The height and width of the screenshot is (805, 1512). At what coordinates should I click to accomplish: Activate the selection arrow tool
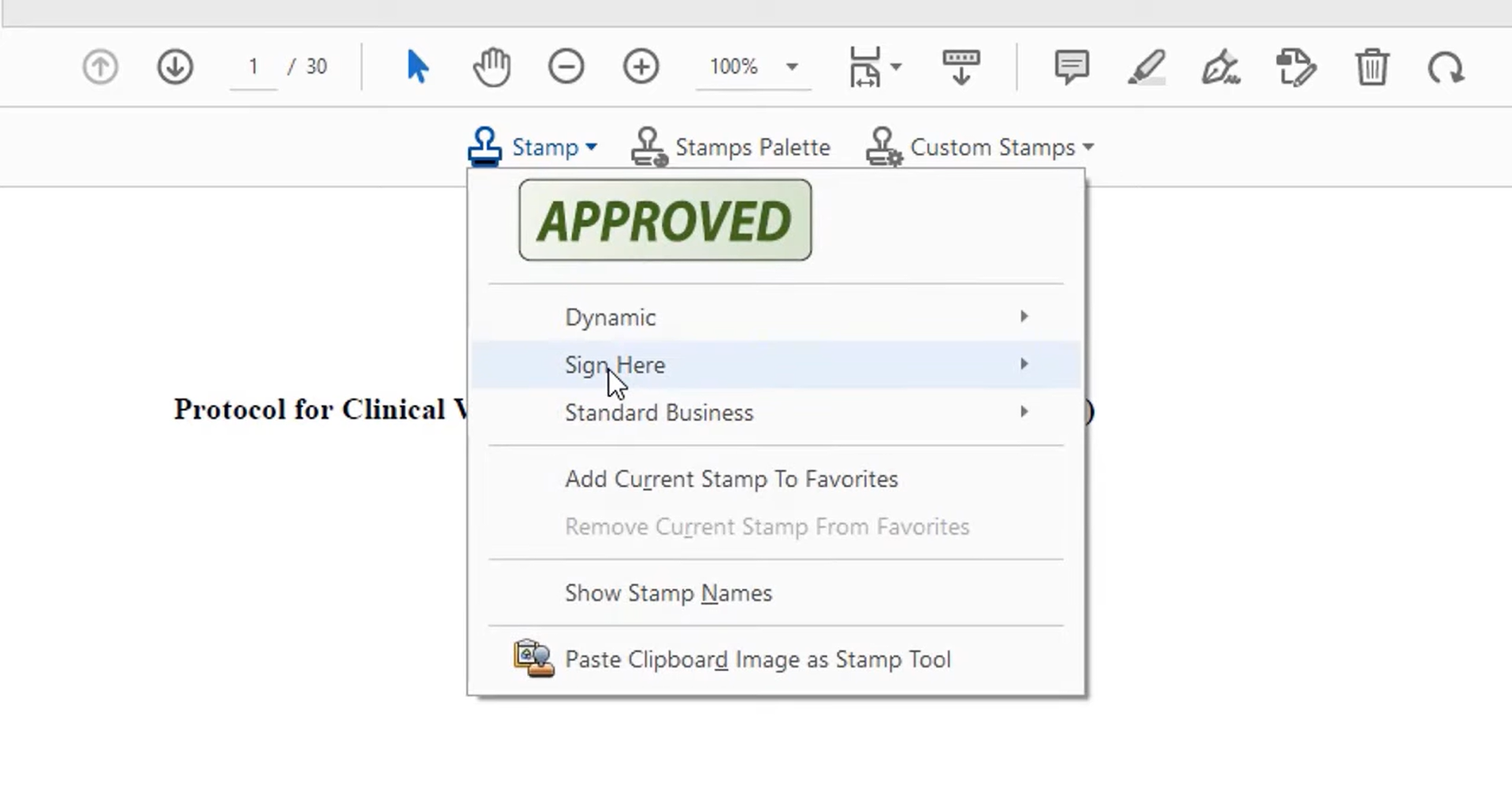pos(418,67)
